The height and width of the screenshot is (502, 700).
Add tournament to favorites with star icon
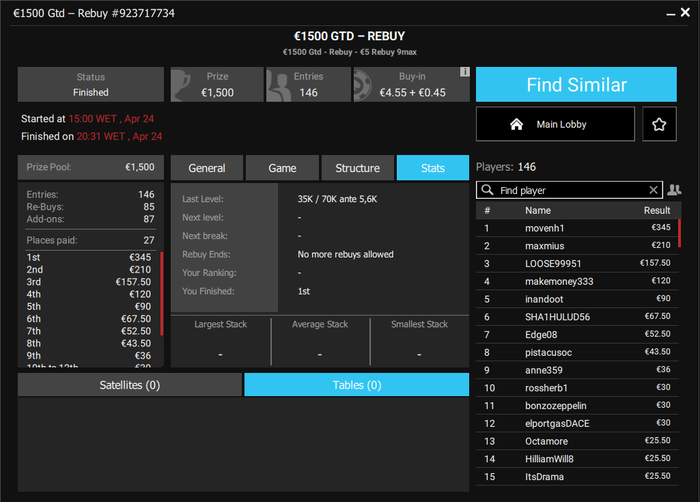tap(659, 124)
